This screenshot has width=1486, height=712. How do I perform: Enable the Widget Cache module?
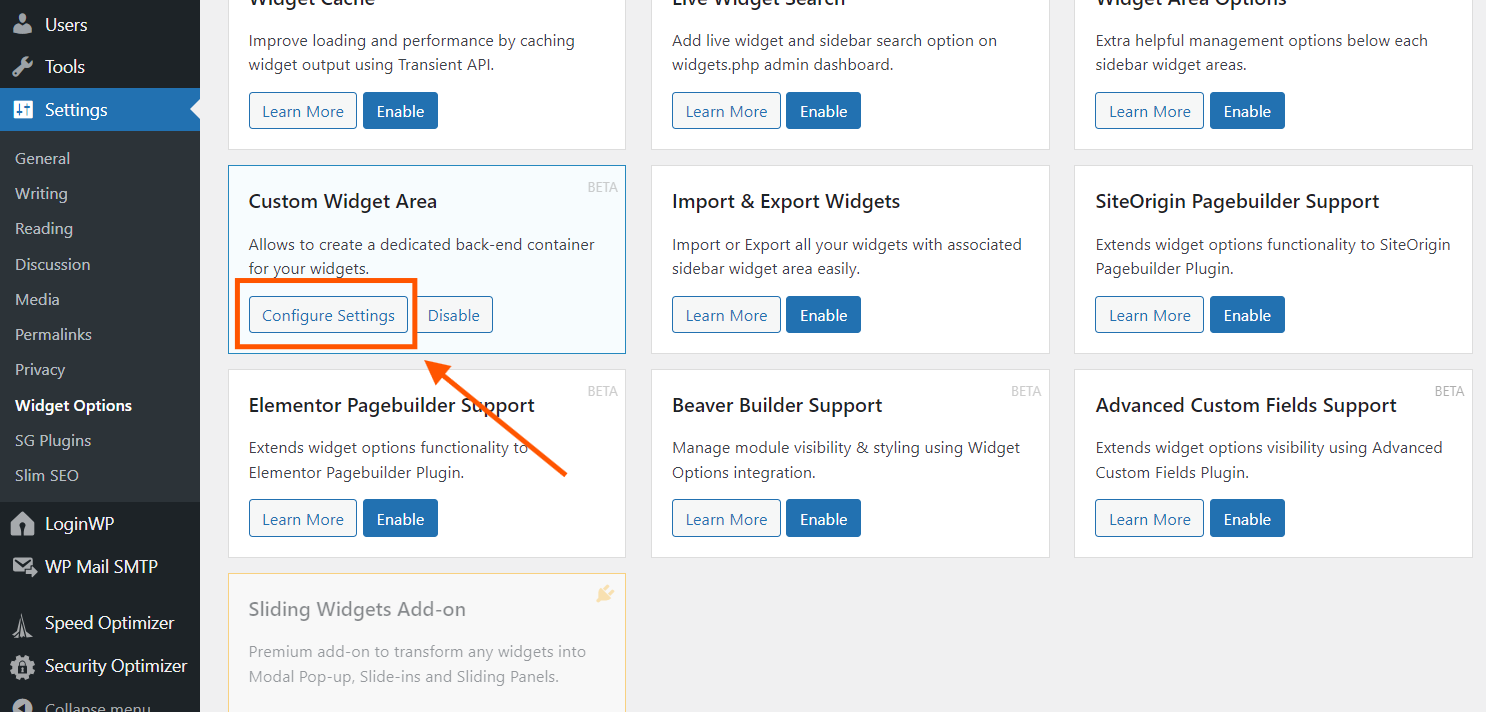coord(400,111)
